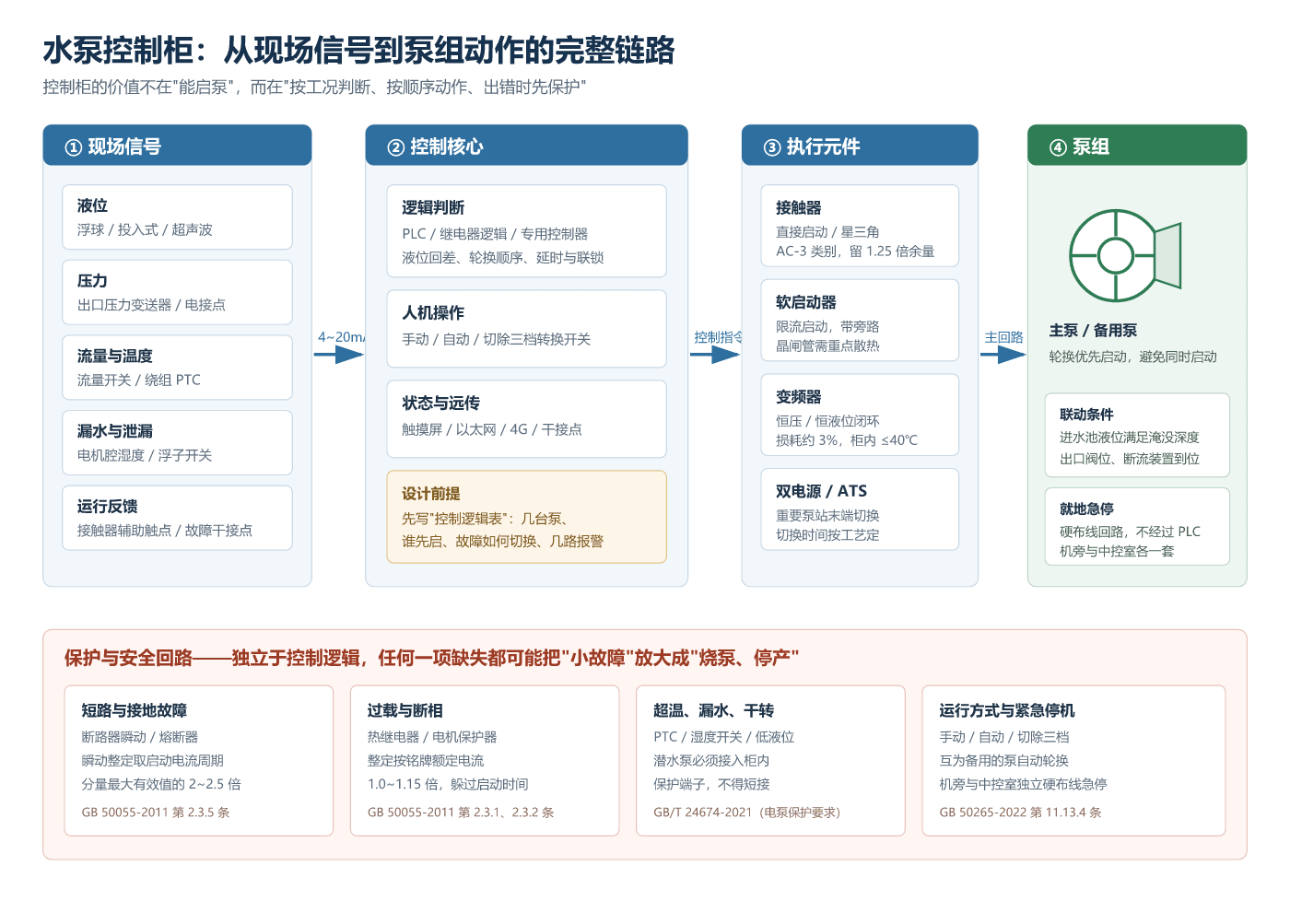Click the 就地急停 card
Viewport: 1290px width, 924px height.
[x=1137, y=526]
